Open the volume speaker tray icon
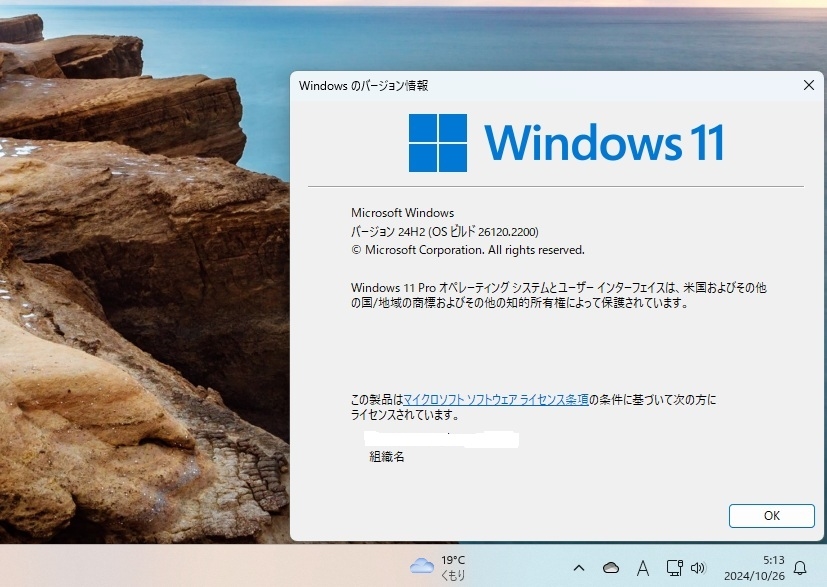The image size is (827, 587). [698, 568]
